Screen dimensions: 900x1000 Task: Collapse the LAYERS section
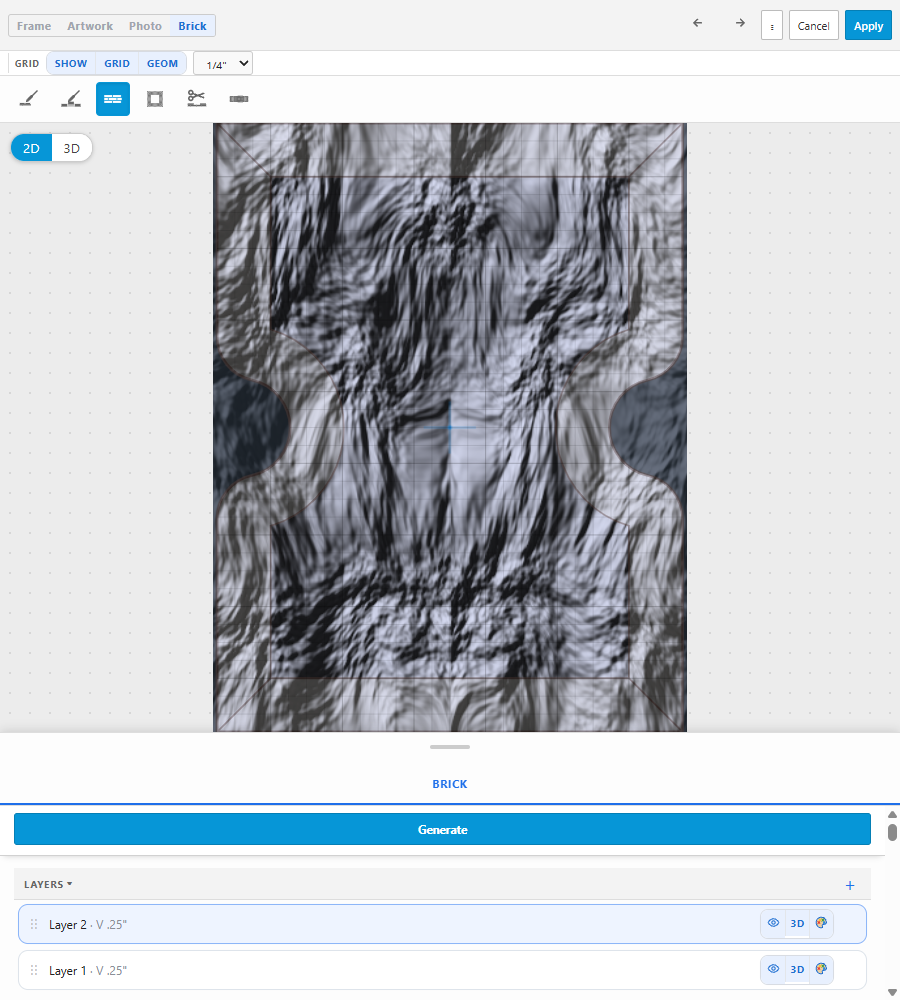click(48, 885)
